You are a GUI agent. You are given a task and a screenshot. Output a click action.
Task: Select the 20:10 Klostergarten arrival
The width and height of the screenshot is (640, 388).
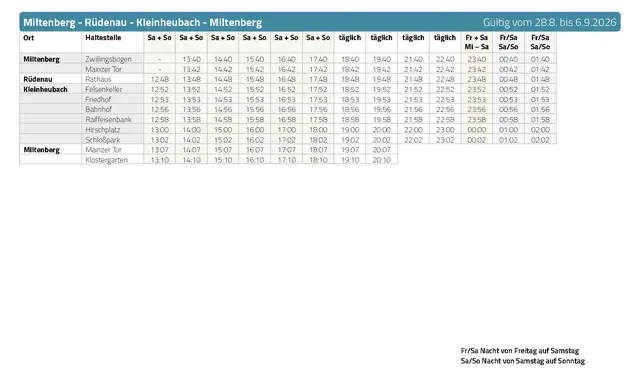point(382,160)
